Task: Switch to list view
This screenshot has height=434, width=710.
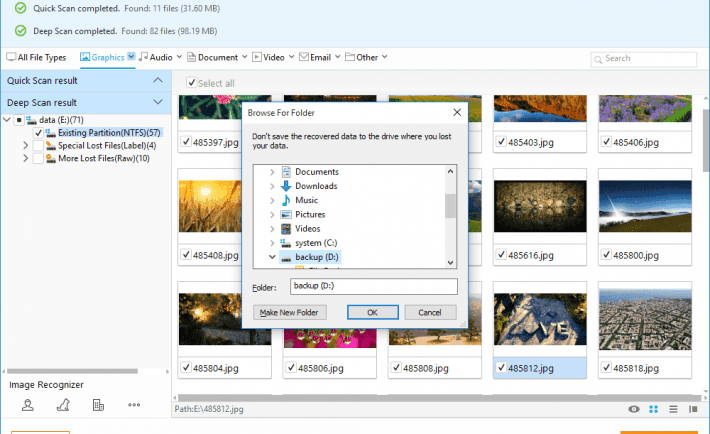Action: click(x=672, y=409)
